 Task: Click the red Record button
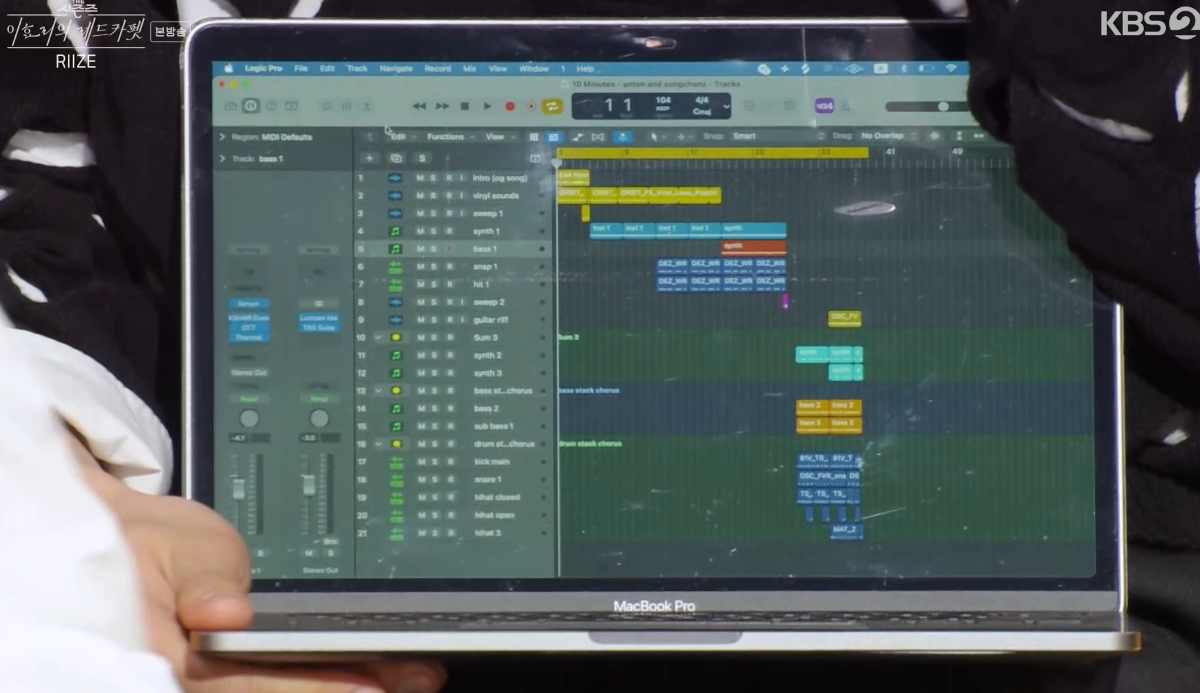pyautogui.click(x=509, y=106)
